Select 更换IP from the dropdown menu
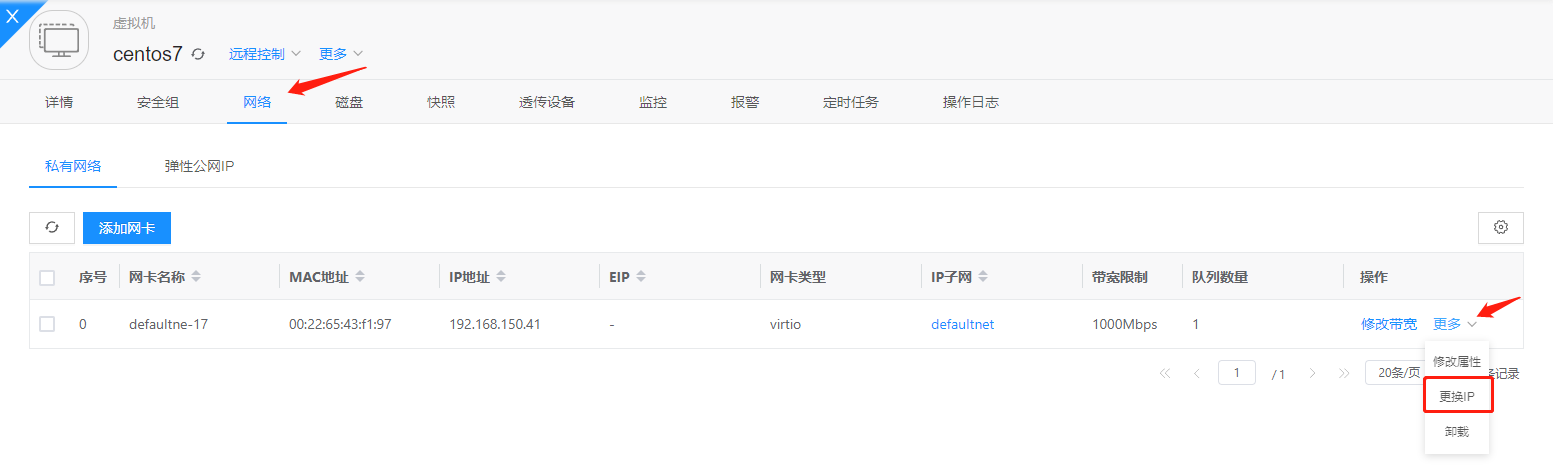 tap(1457, 396)
